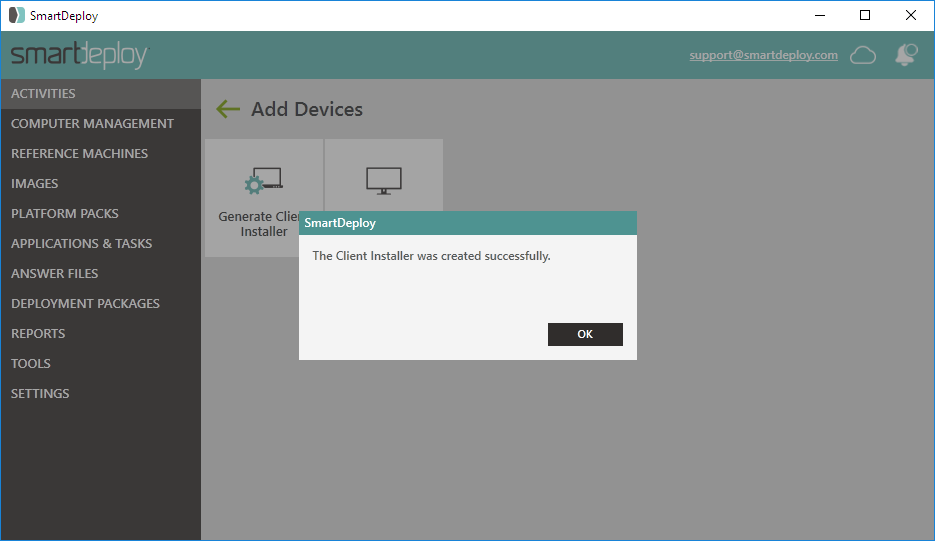Click OK in the SmartDeploy dialog
The image size is (935, 541).
(585, 334)
